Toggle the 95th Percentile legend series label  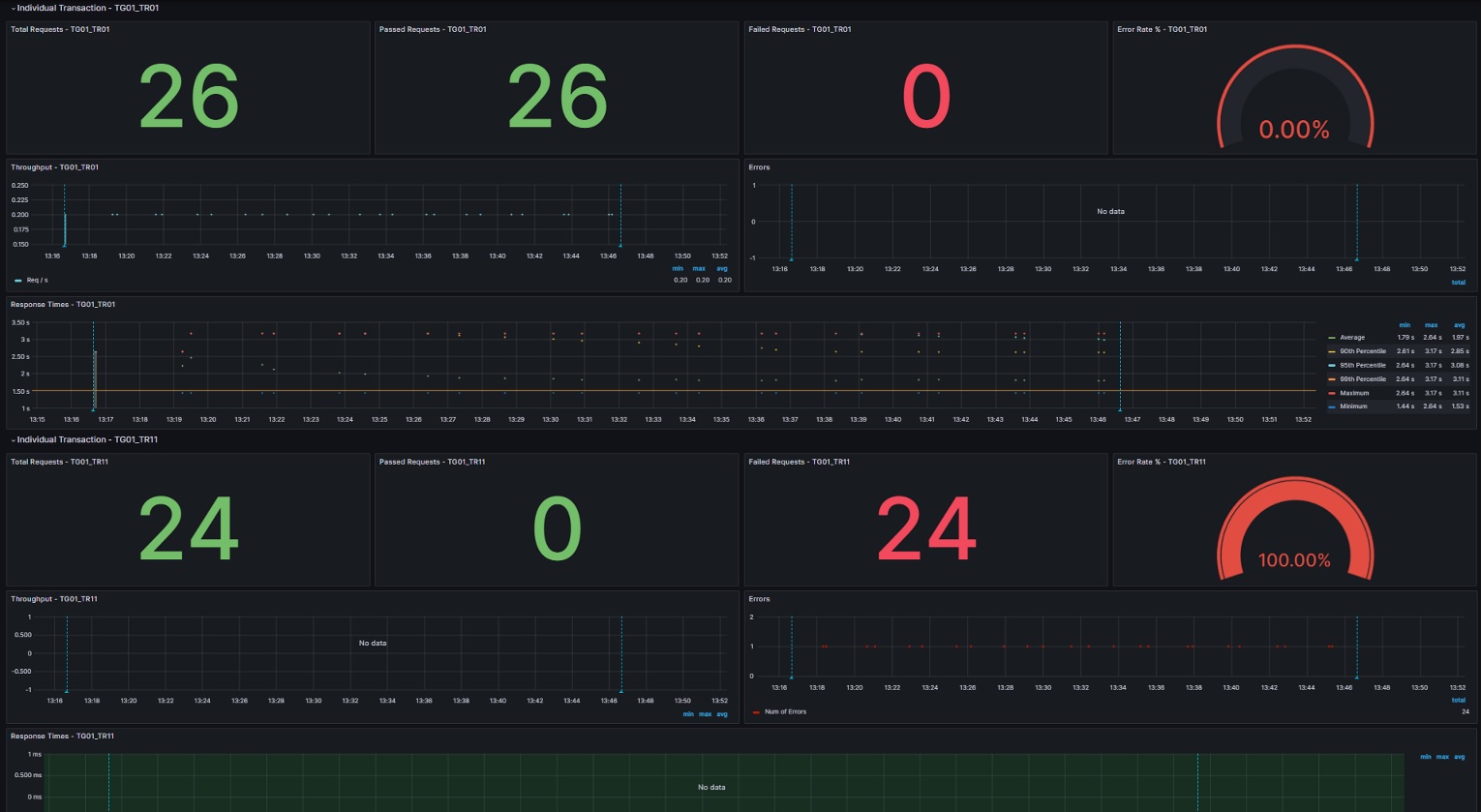1363,366
